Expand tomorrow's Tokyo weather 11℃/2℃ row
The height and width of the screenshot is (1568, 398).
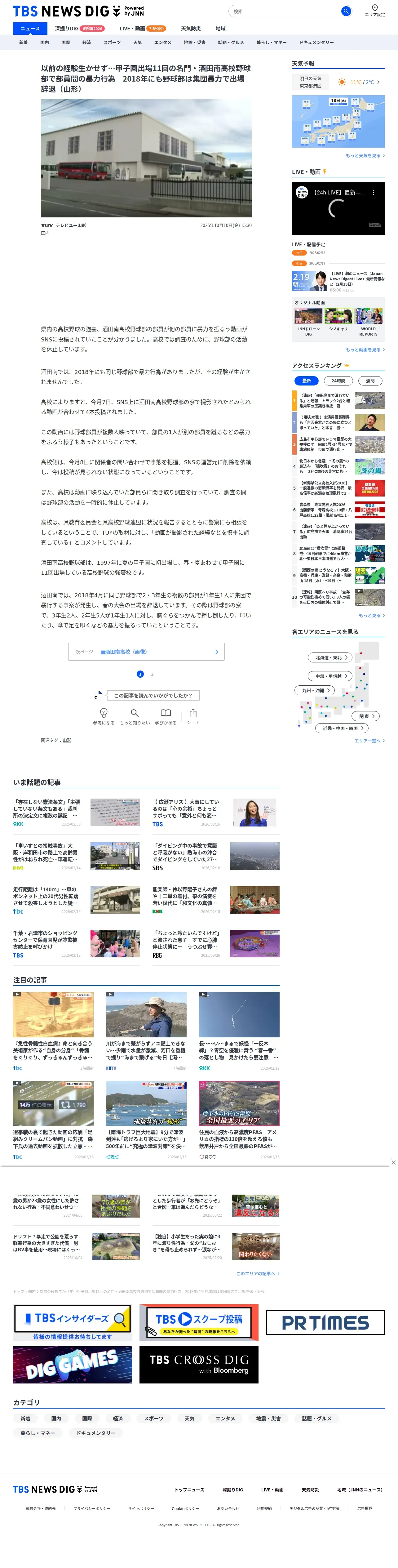pos(338,82)
